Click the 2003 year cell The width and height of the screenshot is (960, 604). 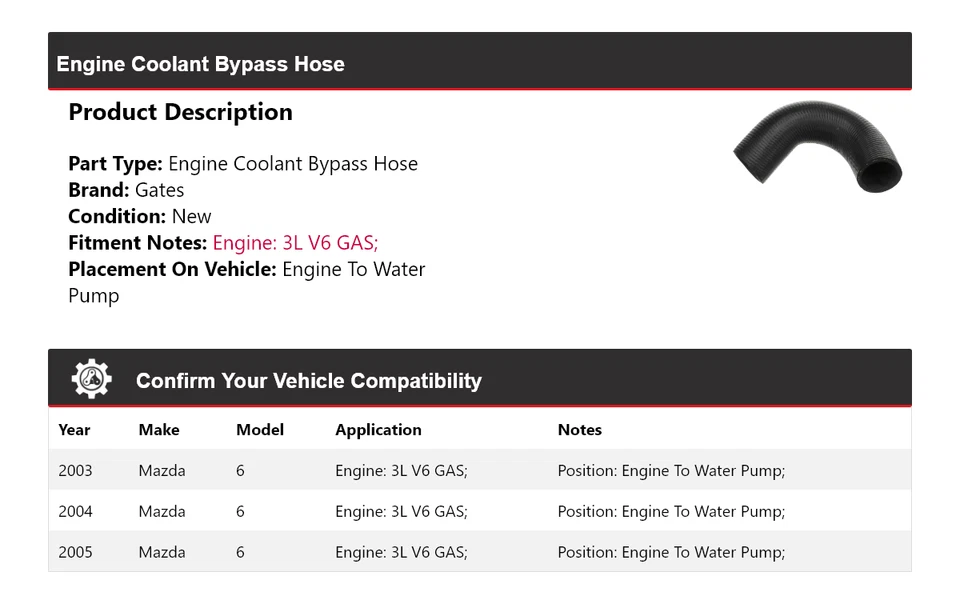click(75, 471)
